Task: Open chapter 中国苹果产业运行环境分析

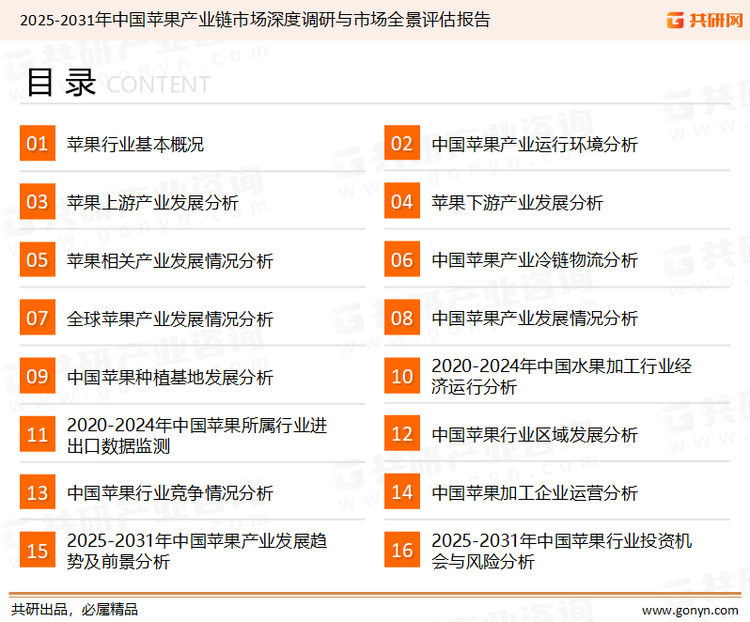Action: pos(534,144)
